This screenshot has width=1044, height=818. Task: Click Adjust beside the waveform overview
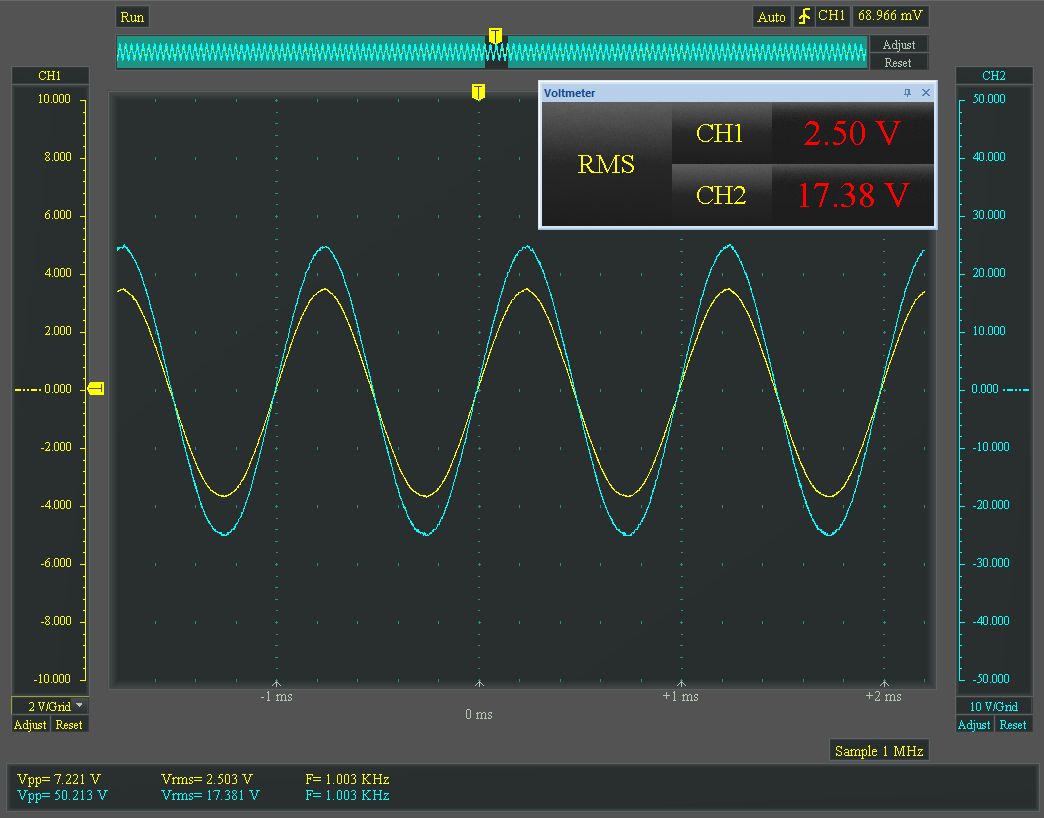[x=898, y=45]
